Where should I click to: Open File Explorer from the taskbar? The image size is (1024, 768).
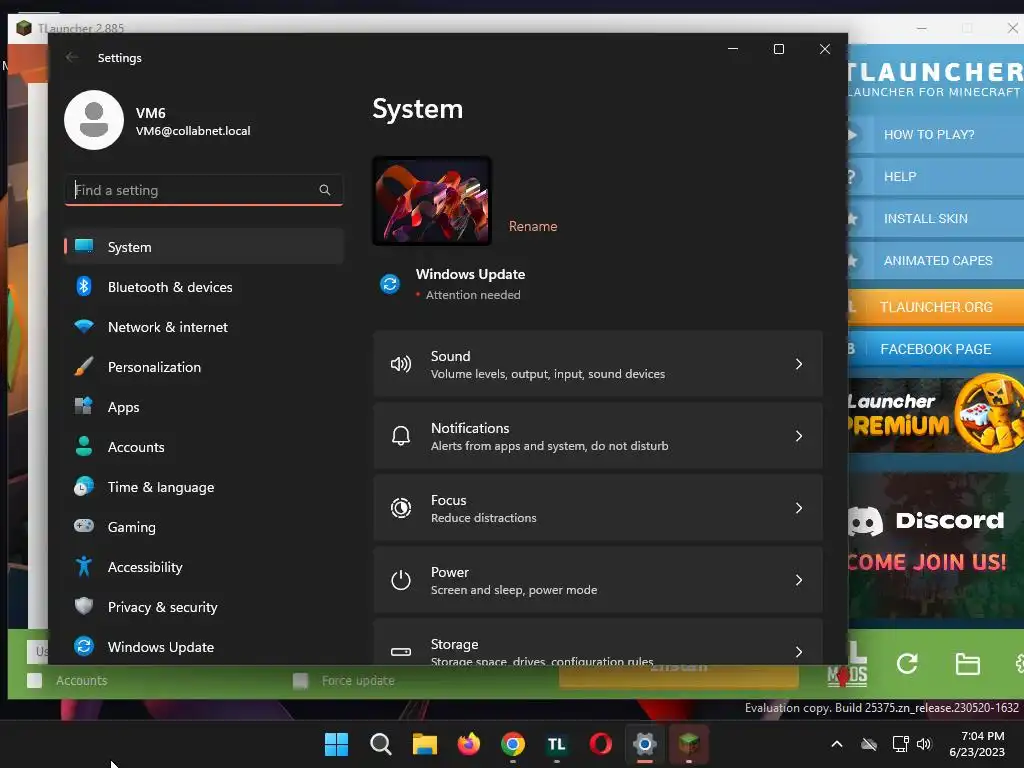[x=424, y=744]
